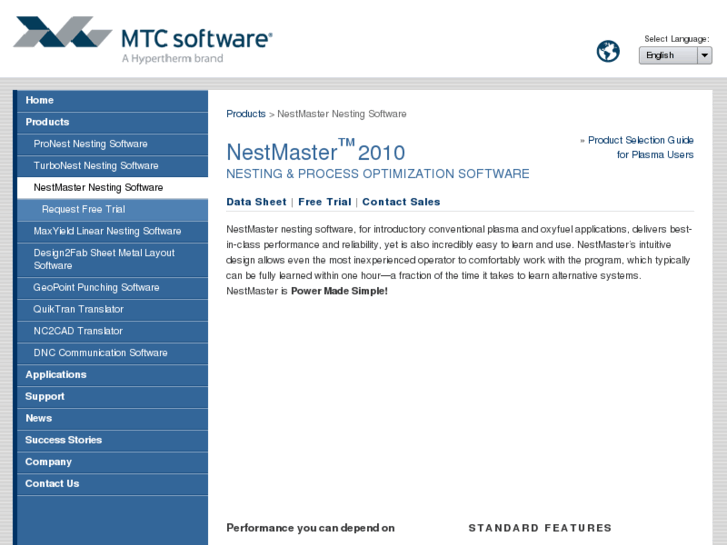Click the globe language icon
Image resolution: width=727 pixels, height=545 pixels.
tap(608, 51)
